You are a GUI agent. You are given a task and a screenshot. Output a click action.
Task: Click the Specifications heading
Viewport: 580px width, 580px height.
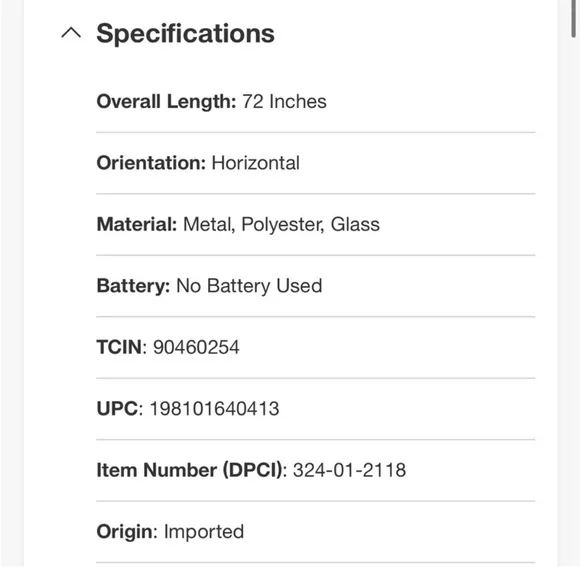coord(185,34)
